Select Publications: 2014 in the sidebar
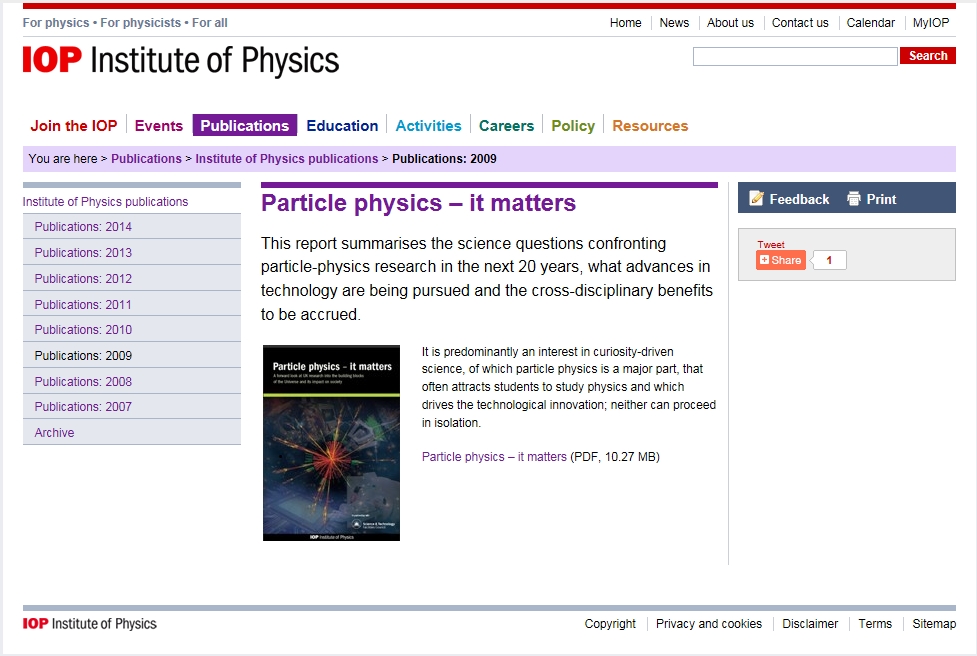Viewport: 977px width, 656px height. (83, 227)
